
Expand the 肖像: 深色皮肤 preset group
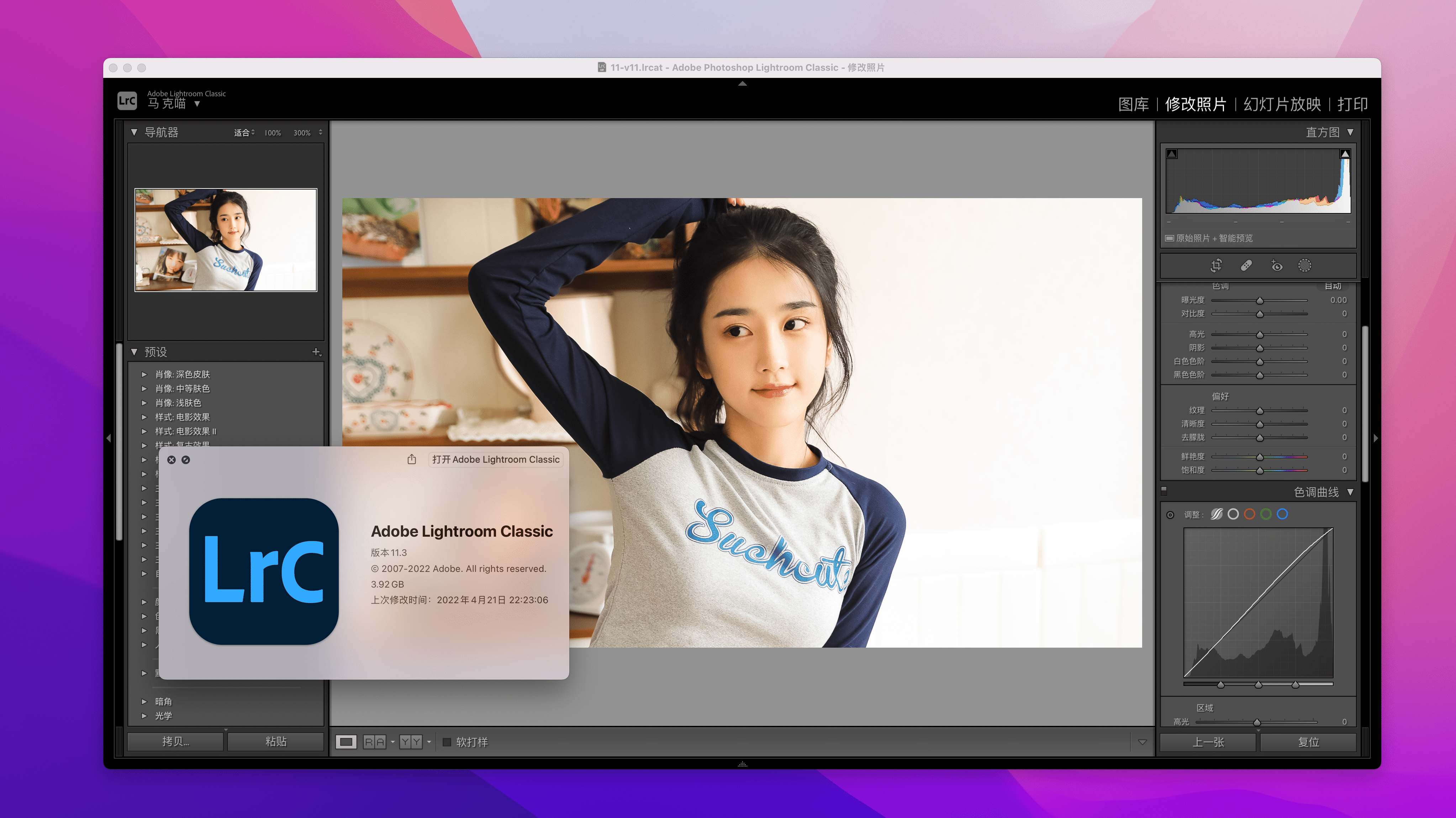(x=144, y=375)
